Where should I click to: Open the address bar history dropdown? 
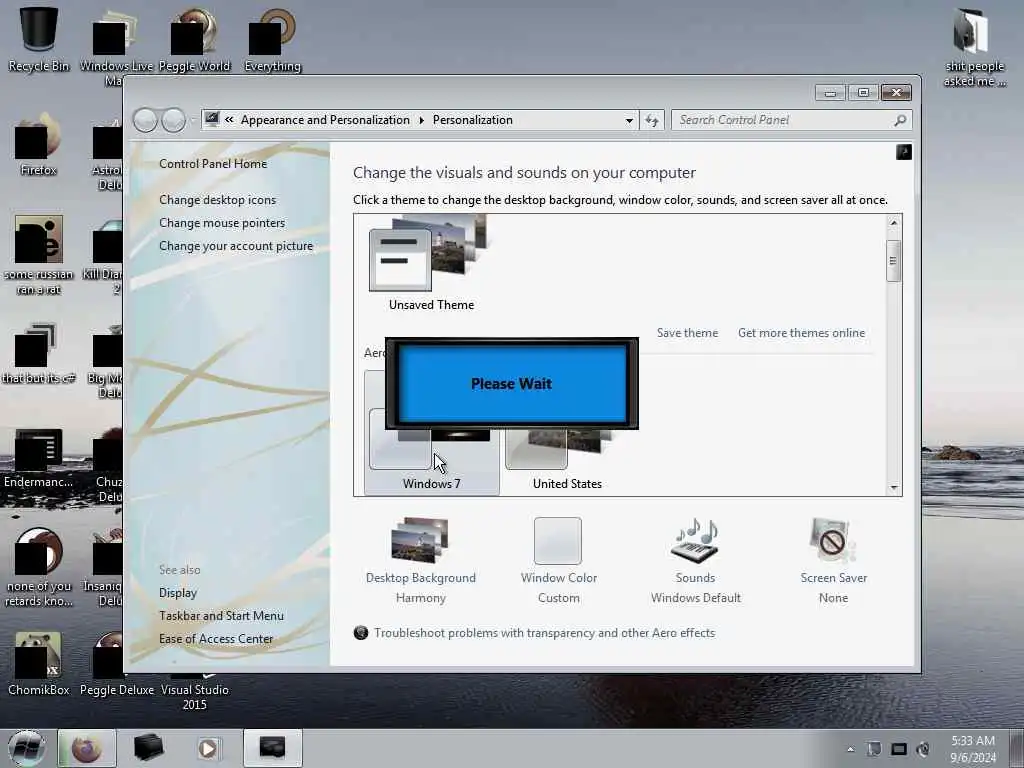(629, 120)
